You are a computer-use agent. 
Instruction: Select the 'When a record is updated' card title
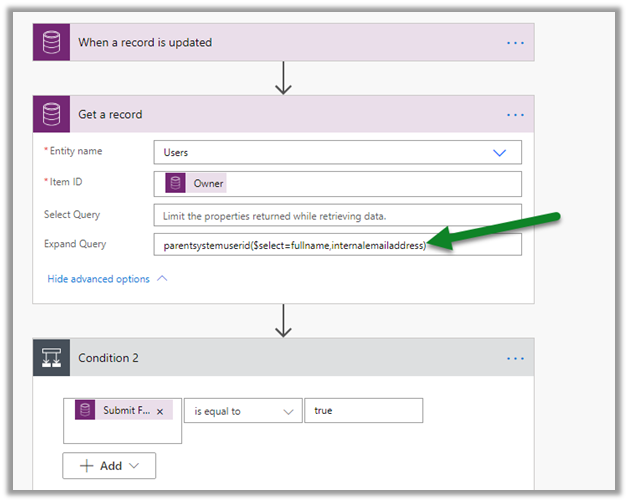[x=145, y=43]
